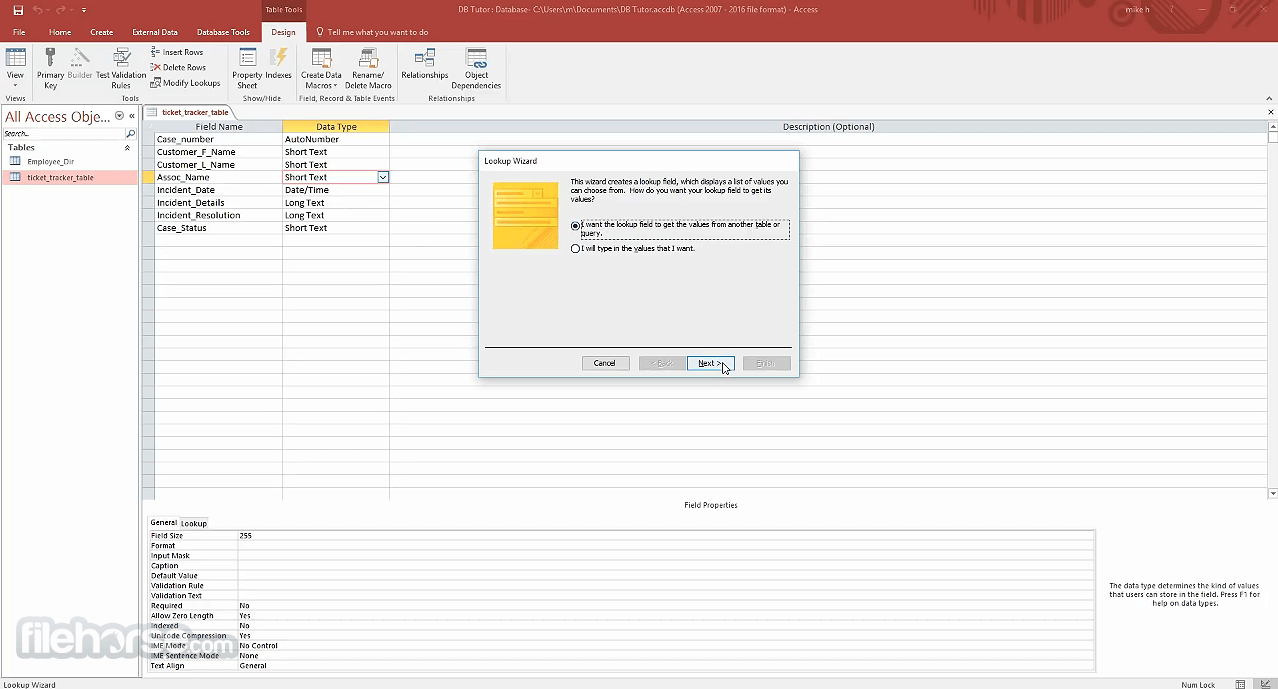This screenshot has height=689, width=1278.
Task: Open the General tab in Field Properties
Action: click(x=163, y=523)
